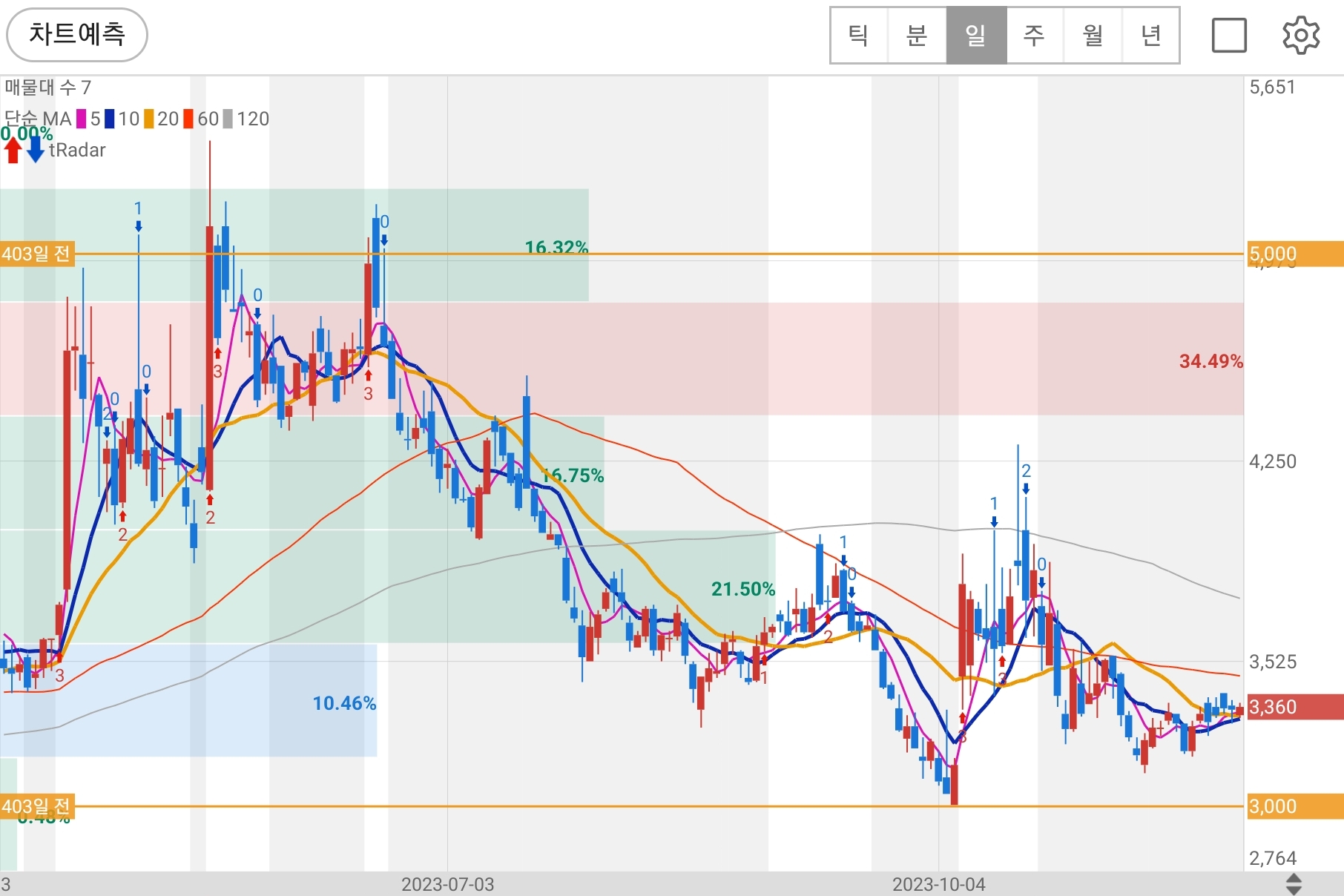Click the 2023-07-03 date axis label
Viewport: 1344px width, 896px height.
[x=447, y=884]
